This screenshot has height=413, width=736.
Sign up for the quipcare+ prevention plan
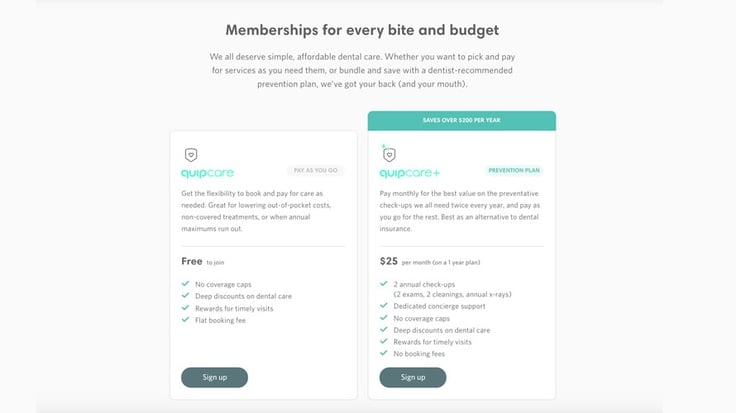413,377
